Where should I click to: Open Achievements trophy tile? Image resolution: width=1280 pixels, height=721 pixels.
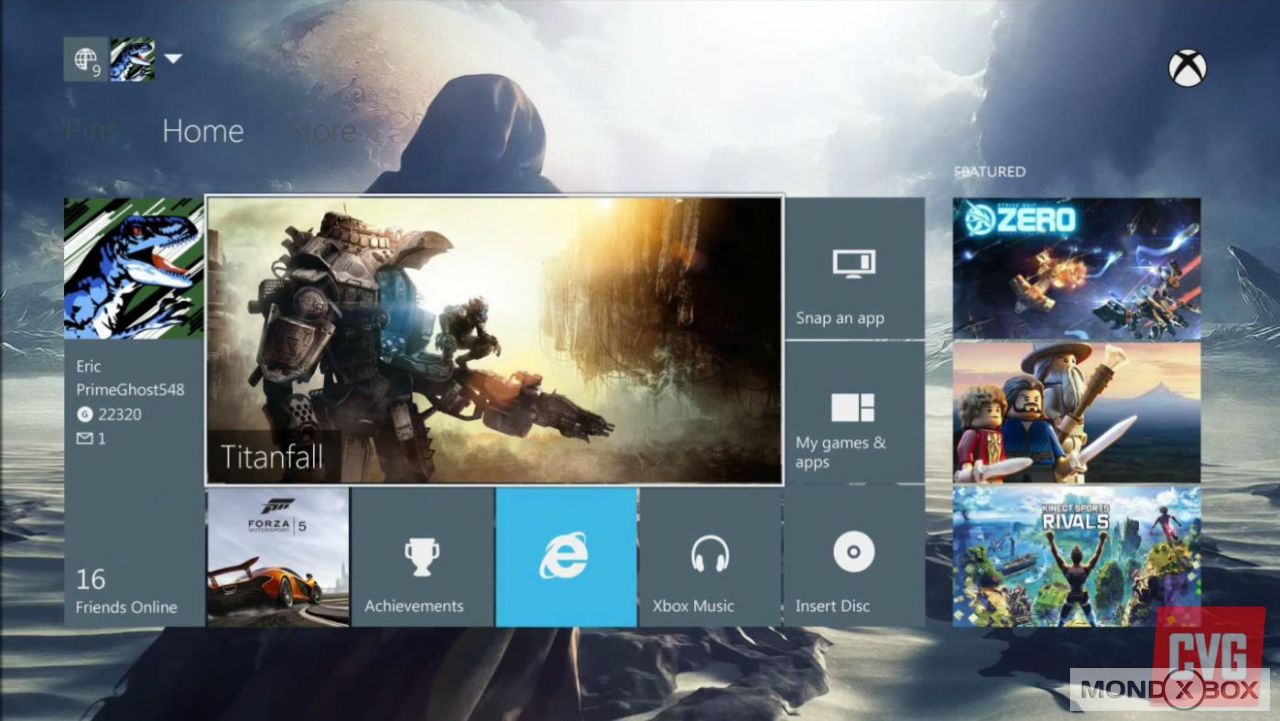pos(422,557)
